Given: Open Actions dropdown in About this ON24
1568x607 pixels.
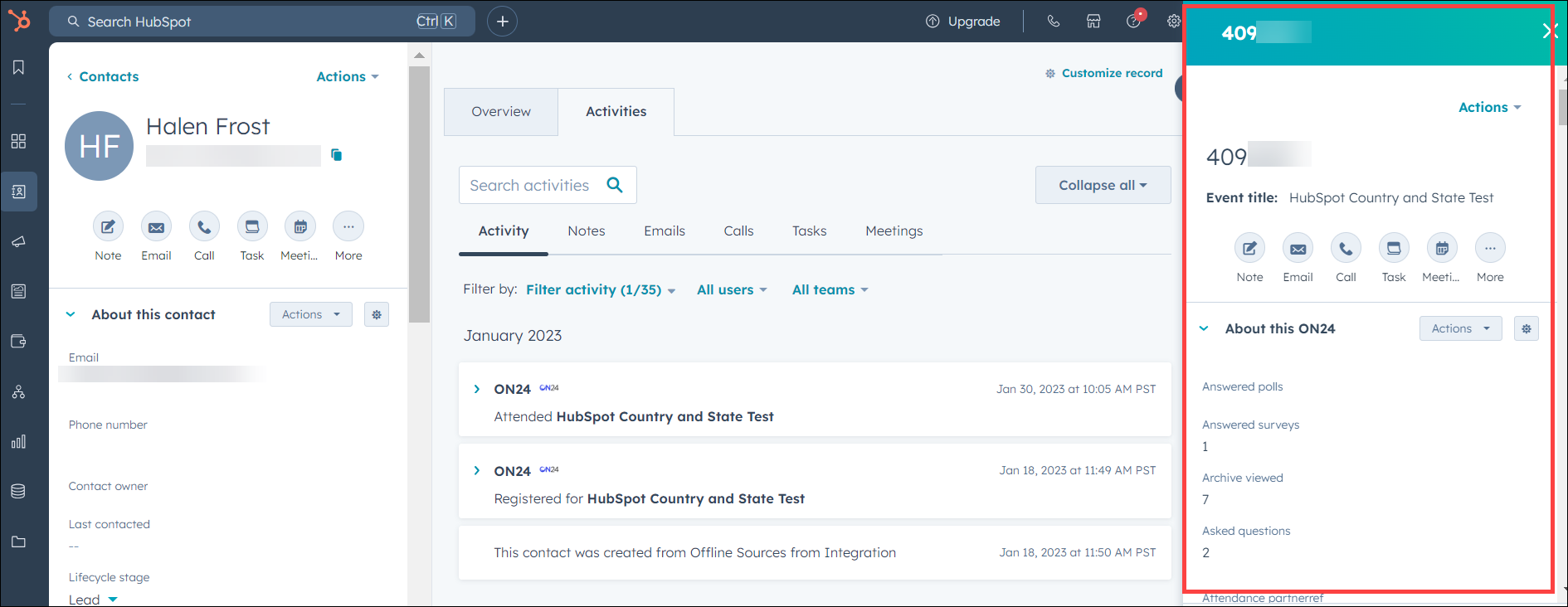Looking at the screenshot, I should click(x=1461, y=328).
